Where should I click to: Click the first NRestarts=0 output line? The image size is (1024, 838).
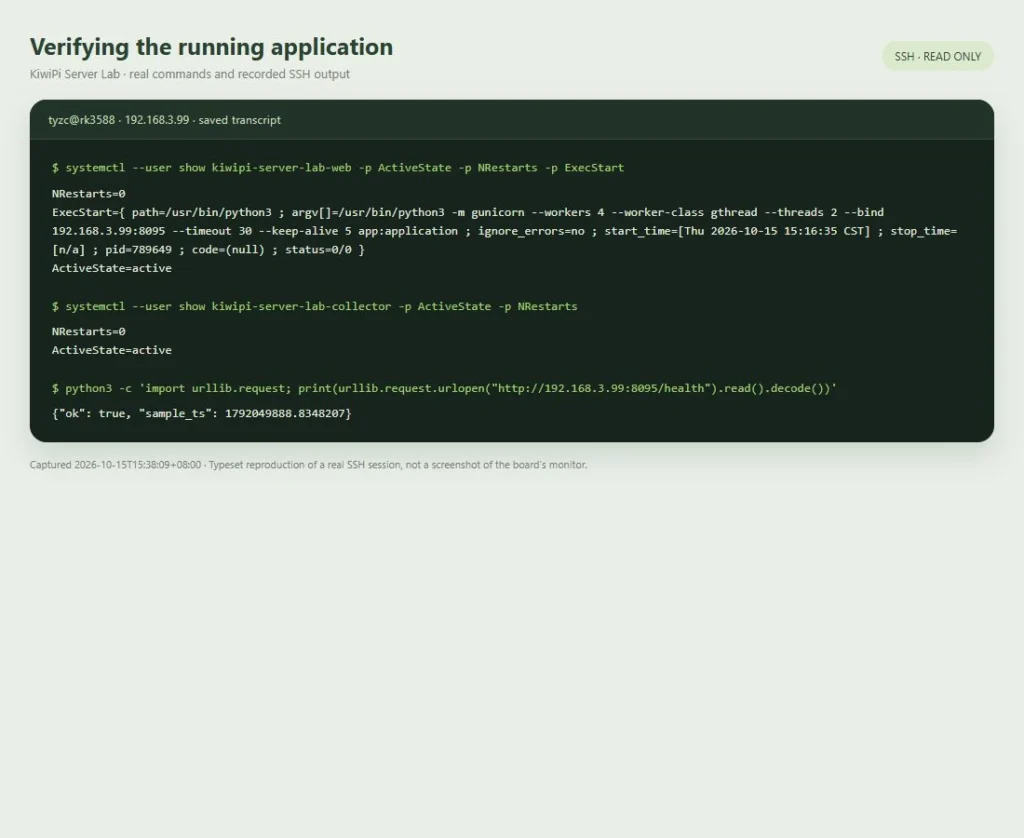[x=89, y=193]
